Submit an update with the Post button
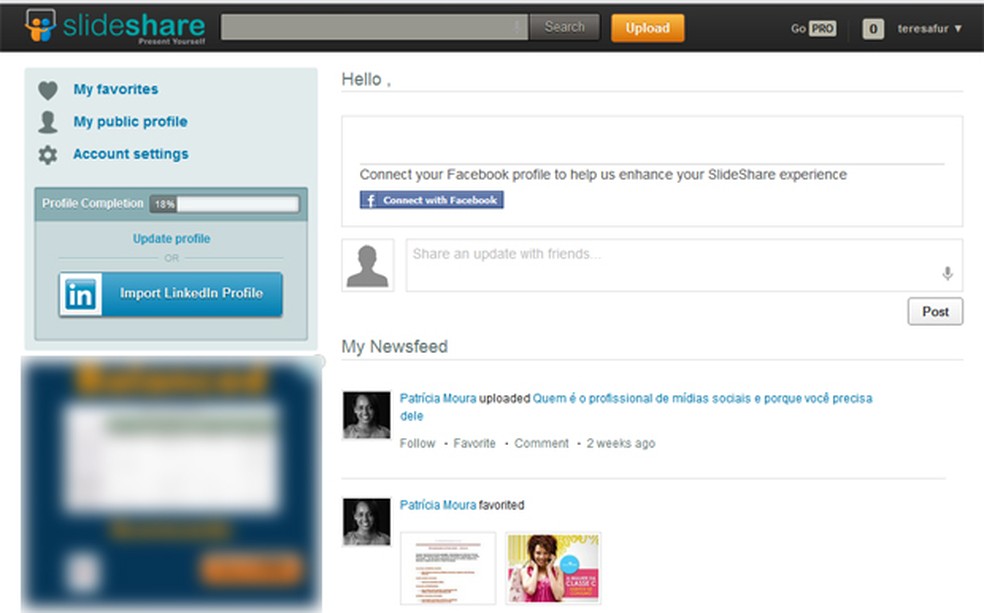This screenshot has width=984, height=613. (x=934, y=311)
